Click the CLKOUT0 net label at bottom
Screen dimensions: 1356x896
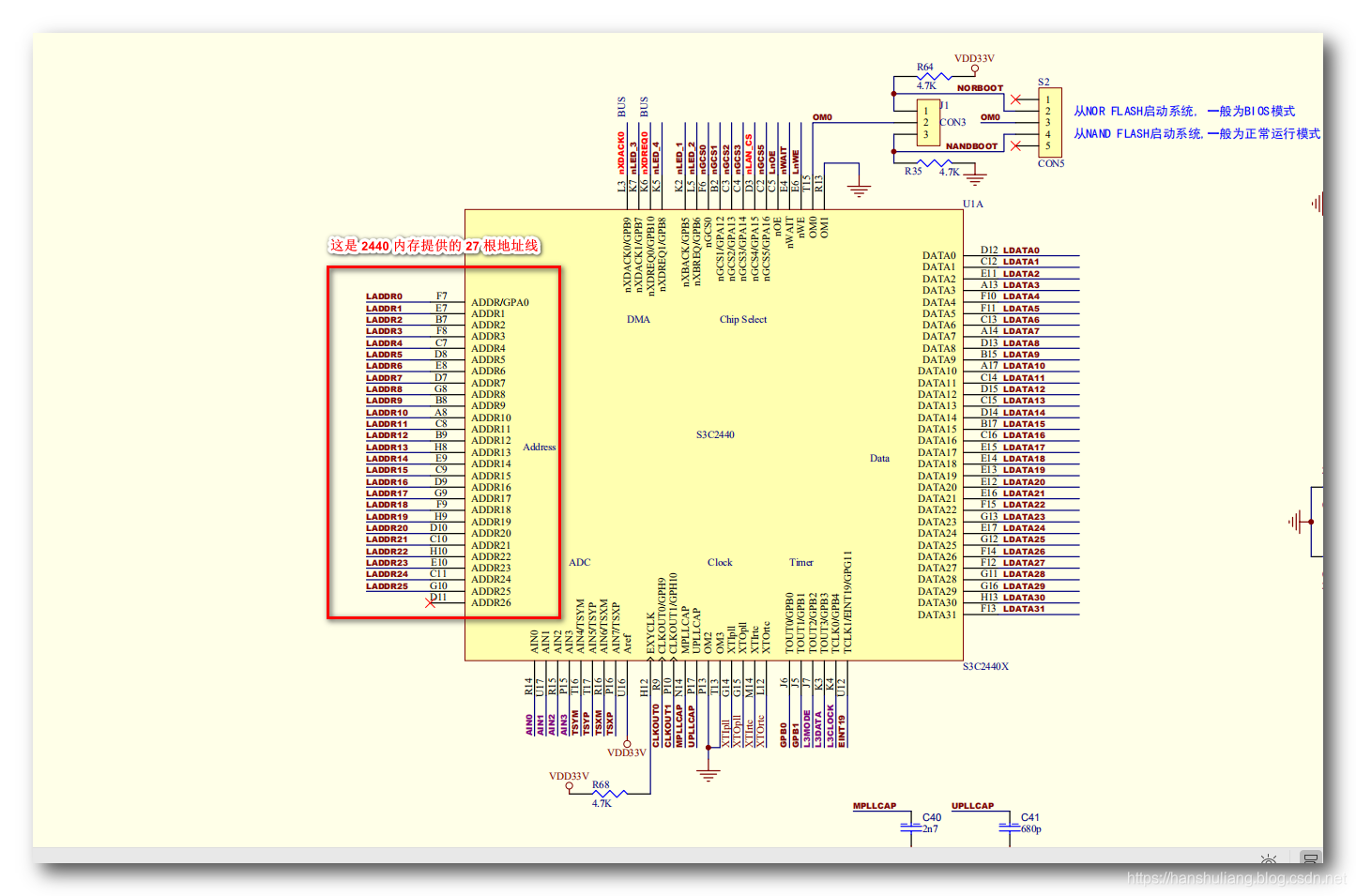click(656, 725)
